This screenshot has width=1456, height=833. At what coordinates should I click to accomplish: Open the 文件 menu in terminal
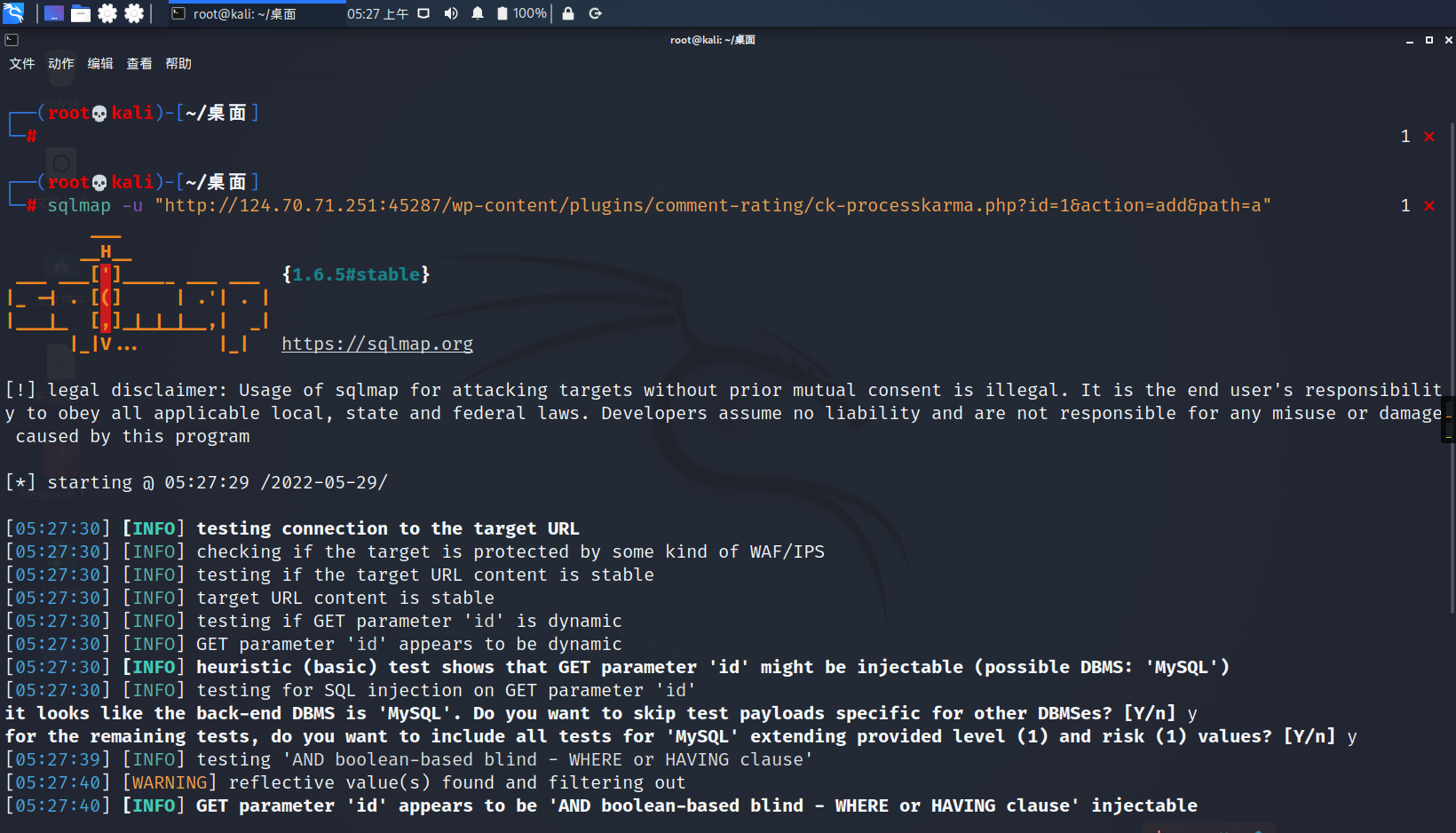pos(22,63)
